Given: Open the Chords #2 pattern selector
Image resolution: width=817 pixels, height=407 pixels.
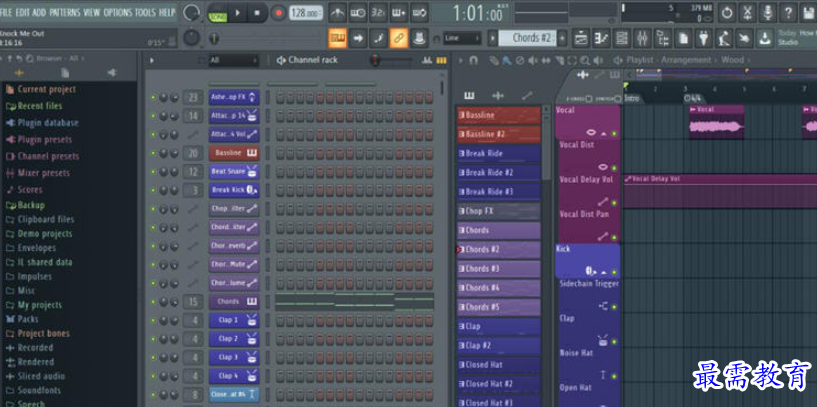Looking at the screenshot, I should (528, 38).
